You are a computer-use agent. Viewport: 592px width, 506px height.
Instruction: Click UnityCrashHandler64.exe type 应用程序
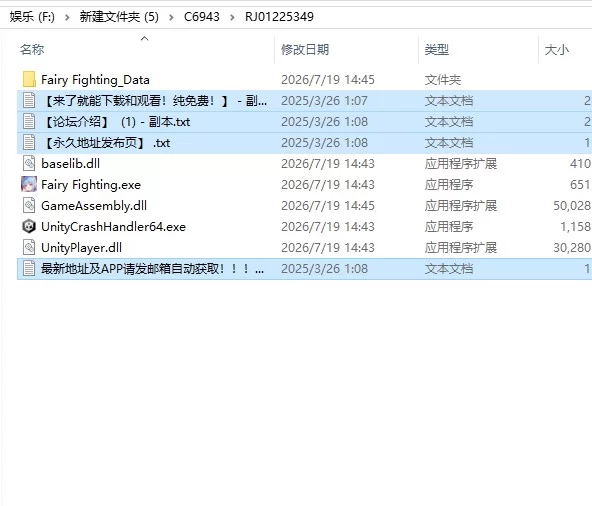(449, 227)
